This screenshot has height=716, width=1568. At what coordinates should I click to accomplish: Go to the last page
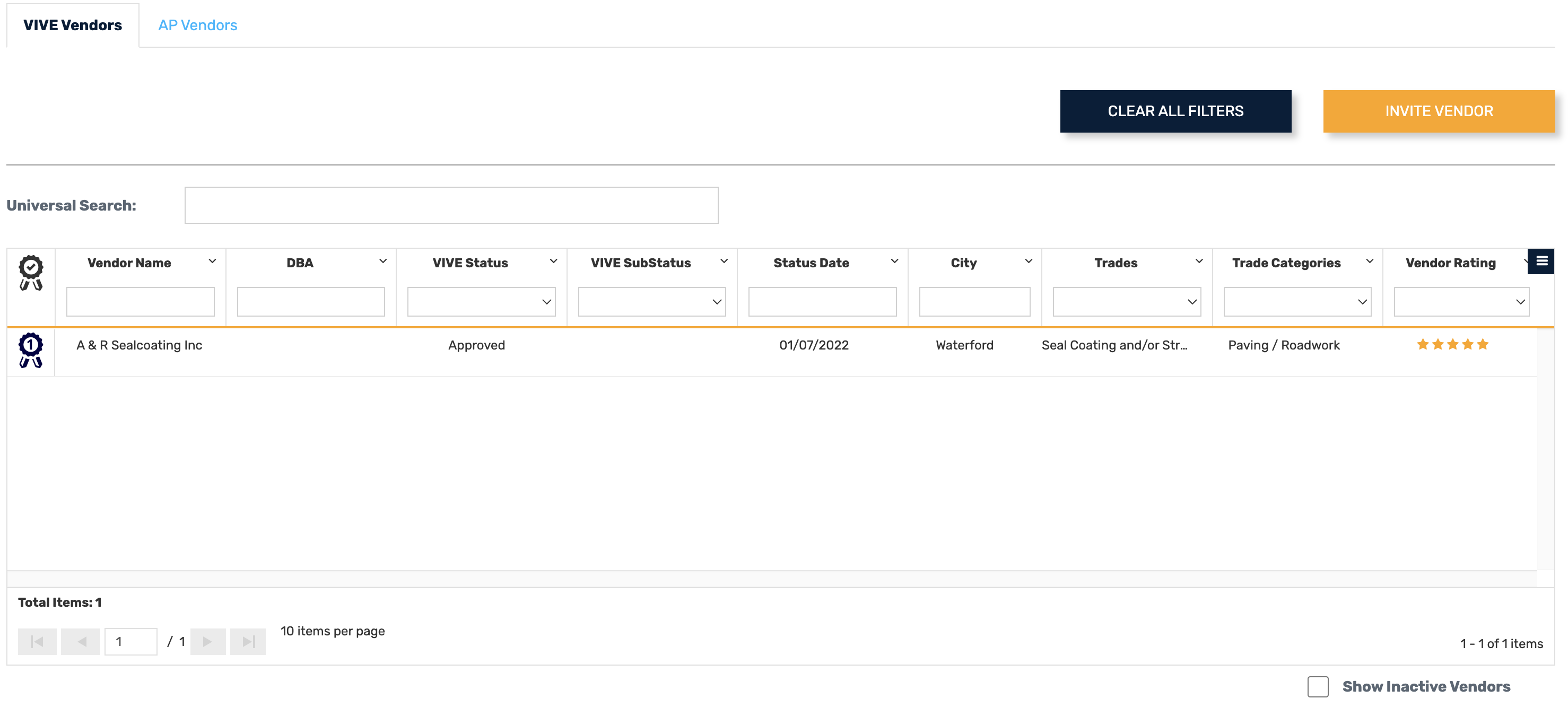pyautogui.click(x=248, y=641)
